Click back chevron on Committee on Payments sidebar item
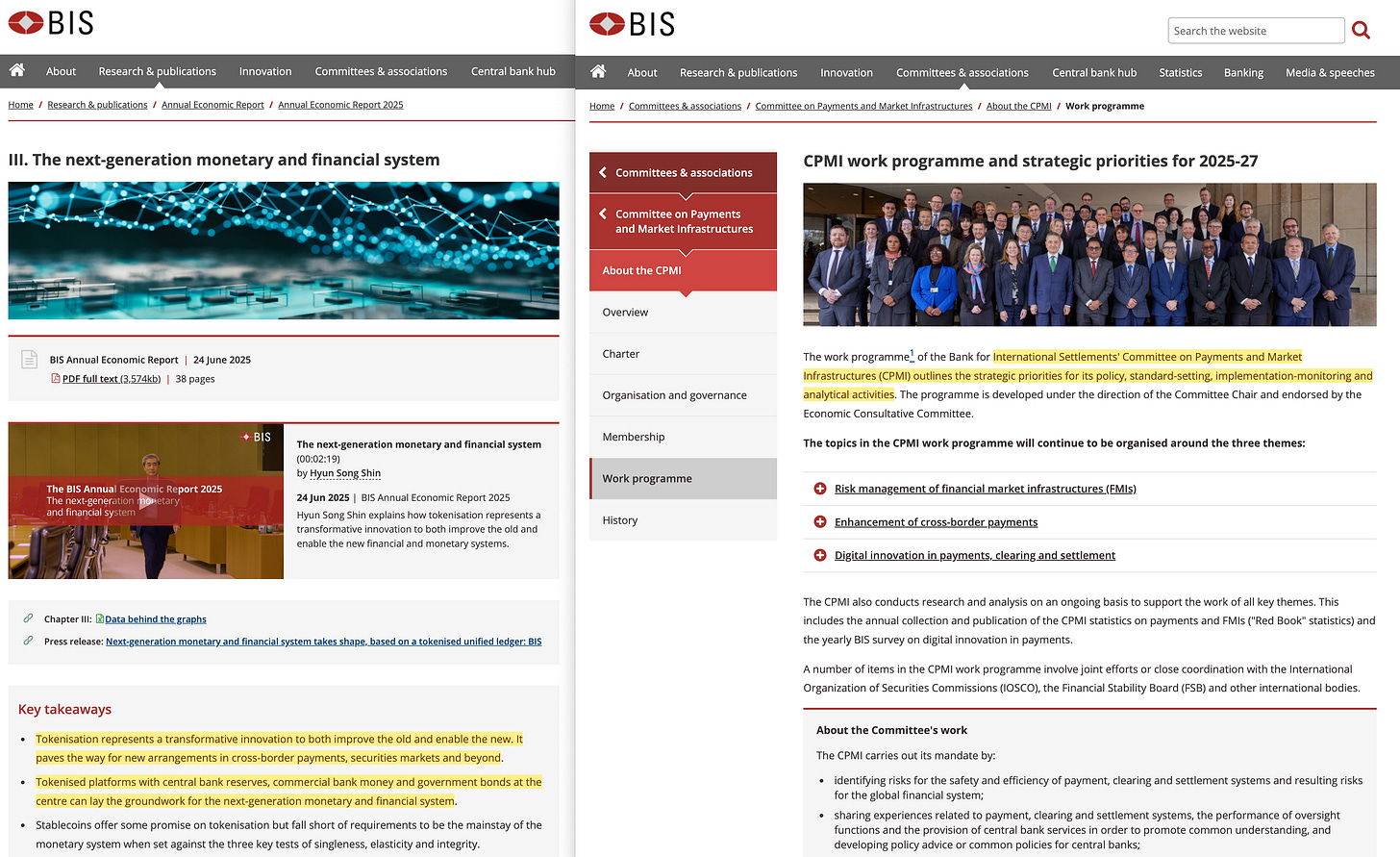The image size is (1400, 857). [x=603, y=214]
